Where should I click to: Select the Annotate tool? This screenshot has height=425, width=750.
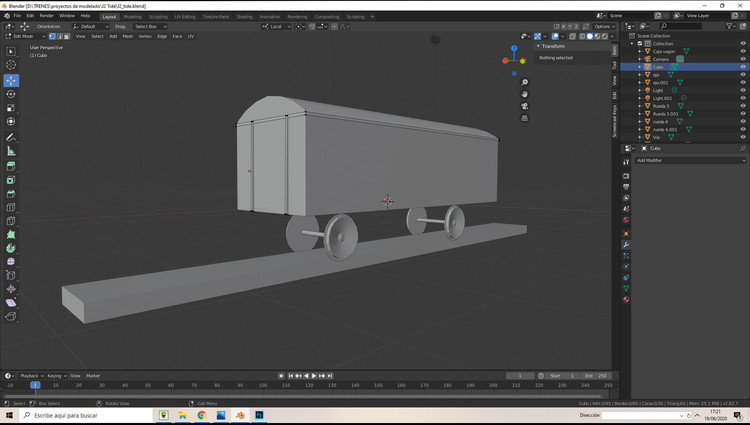pyautogui.click(x=11, y=137)
